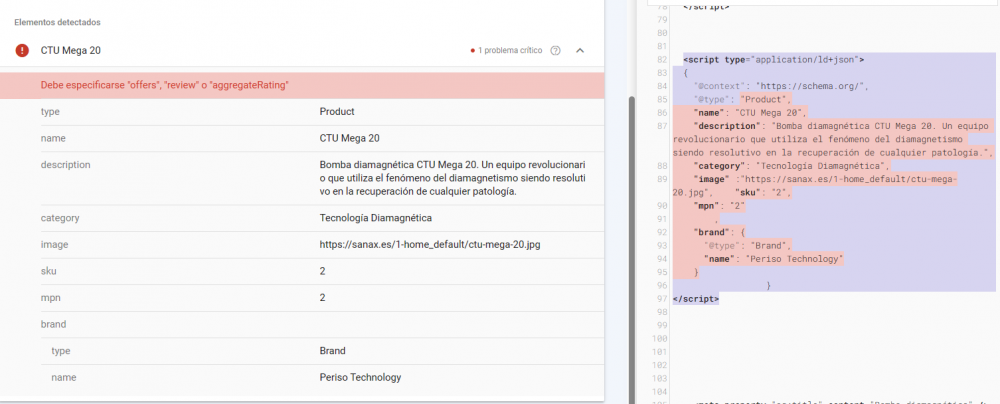Click the opening script application/ld+json tag

click(774, 59)
